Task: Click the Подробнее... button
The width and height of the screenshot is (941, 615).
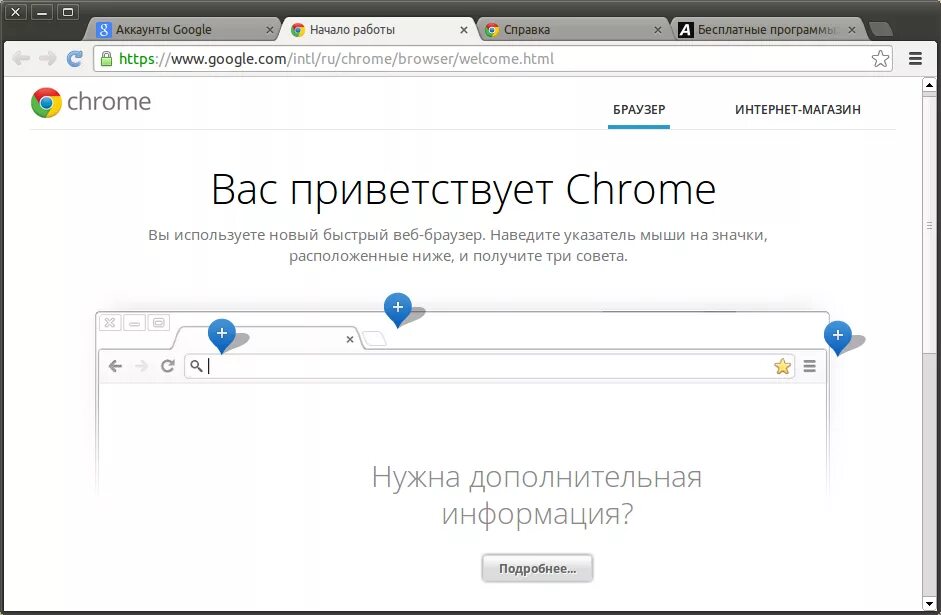Action: coord(537,568)
